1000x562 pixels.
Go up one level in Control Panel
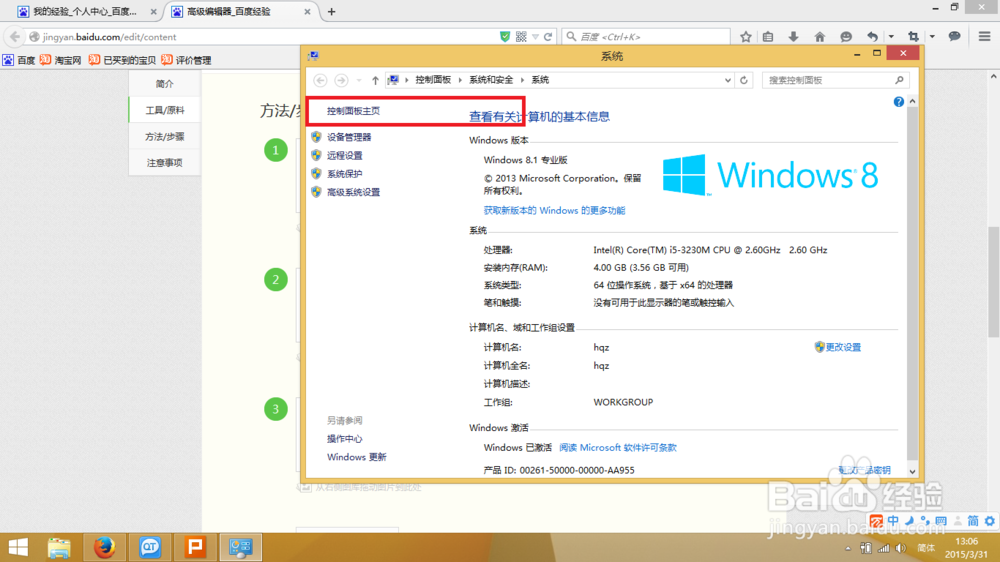[x=375, y=80]
